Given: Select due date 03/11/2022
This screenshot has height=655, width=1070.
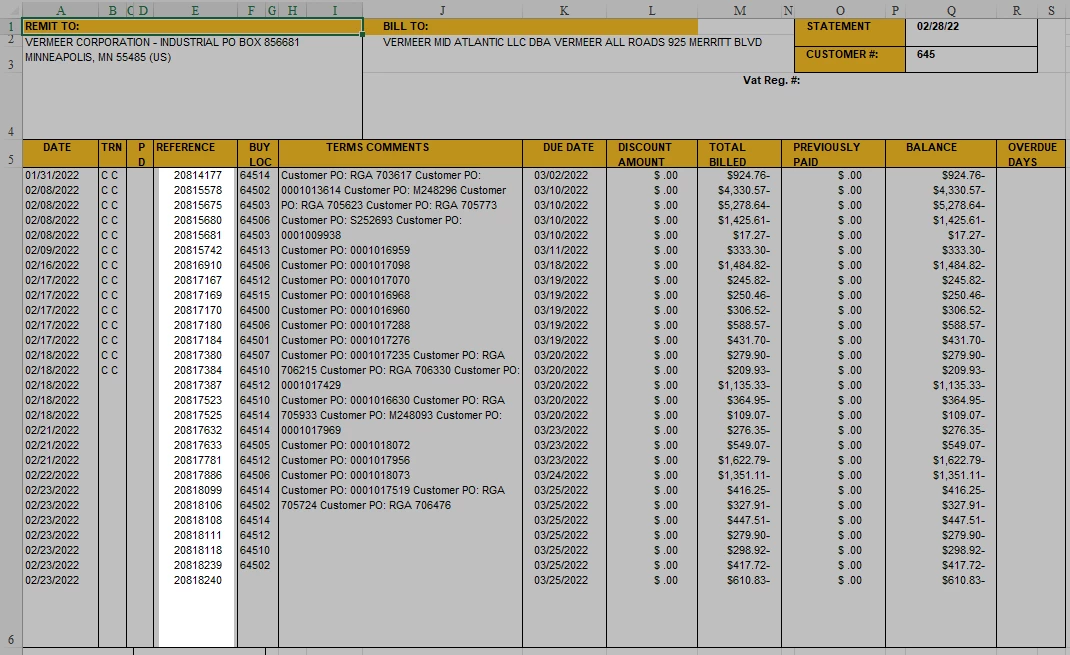Looking at the screenshot, I should (x=561, y=250).
